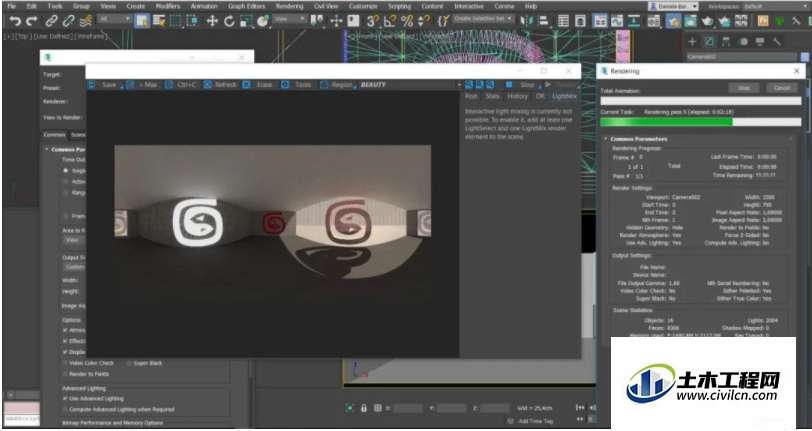The height and width of the screenshot is (431, 812).
Task: Open the Curve Editor icon
Action: (617, 21)
